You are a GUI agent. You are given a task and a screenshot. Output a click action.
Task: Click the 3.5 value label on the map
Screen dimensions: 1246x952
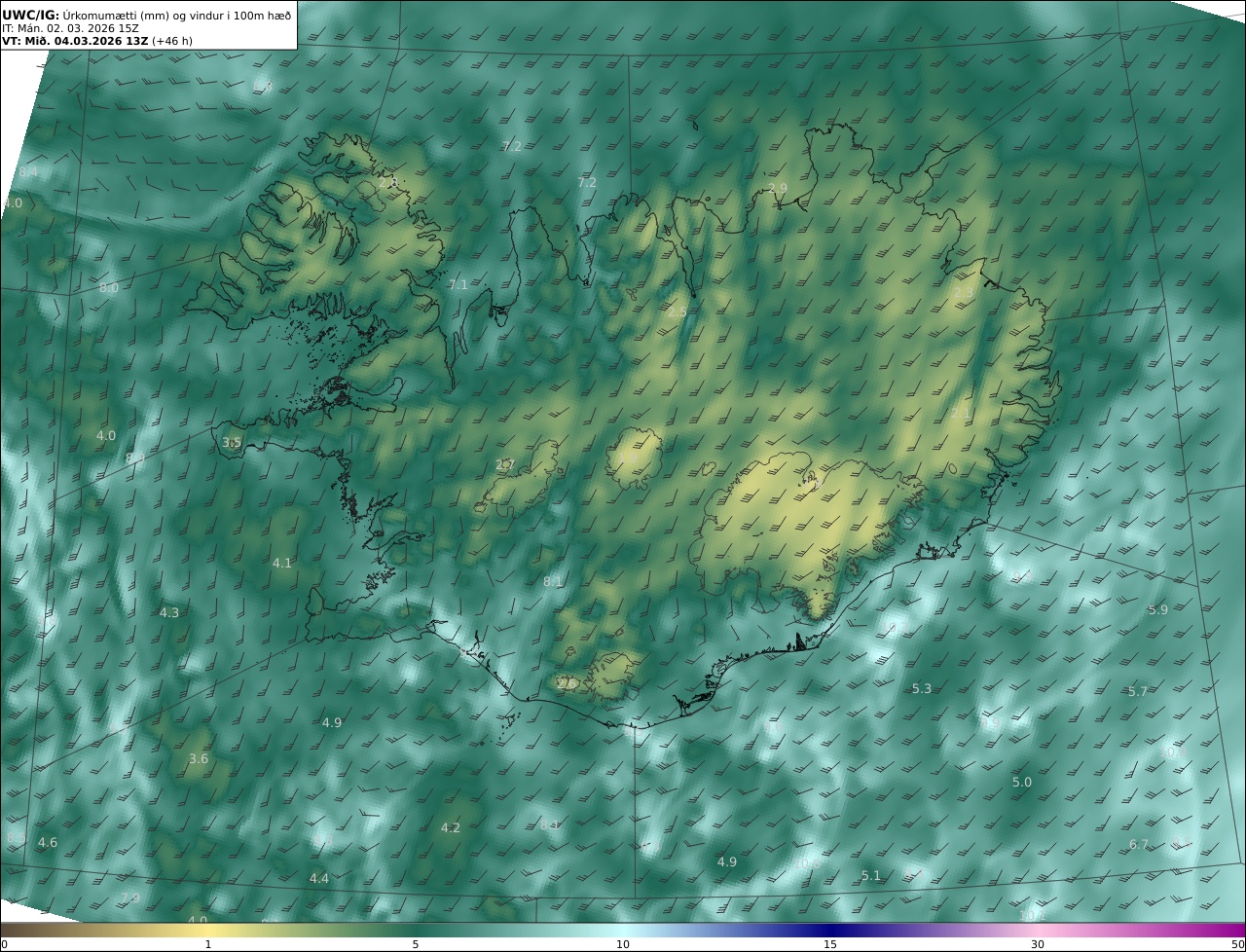pos(232,443)
